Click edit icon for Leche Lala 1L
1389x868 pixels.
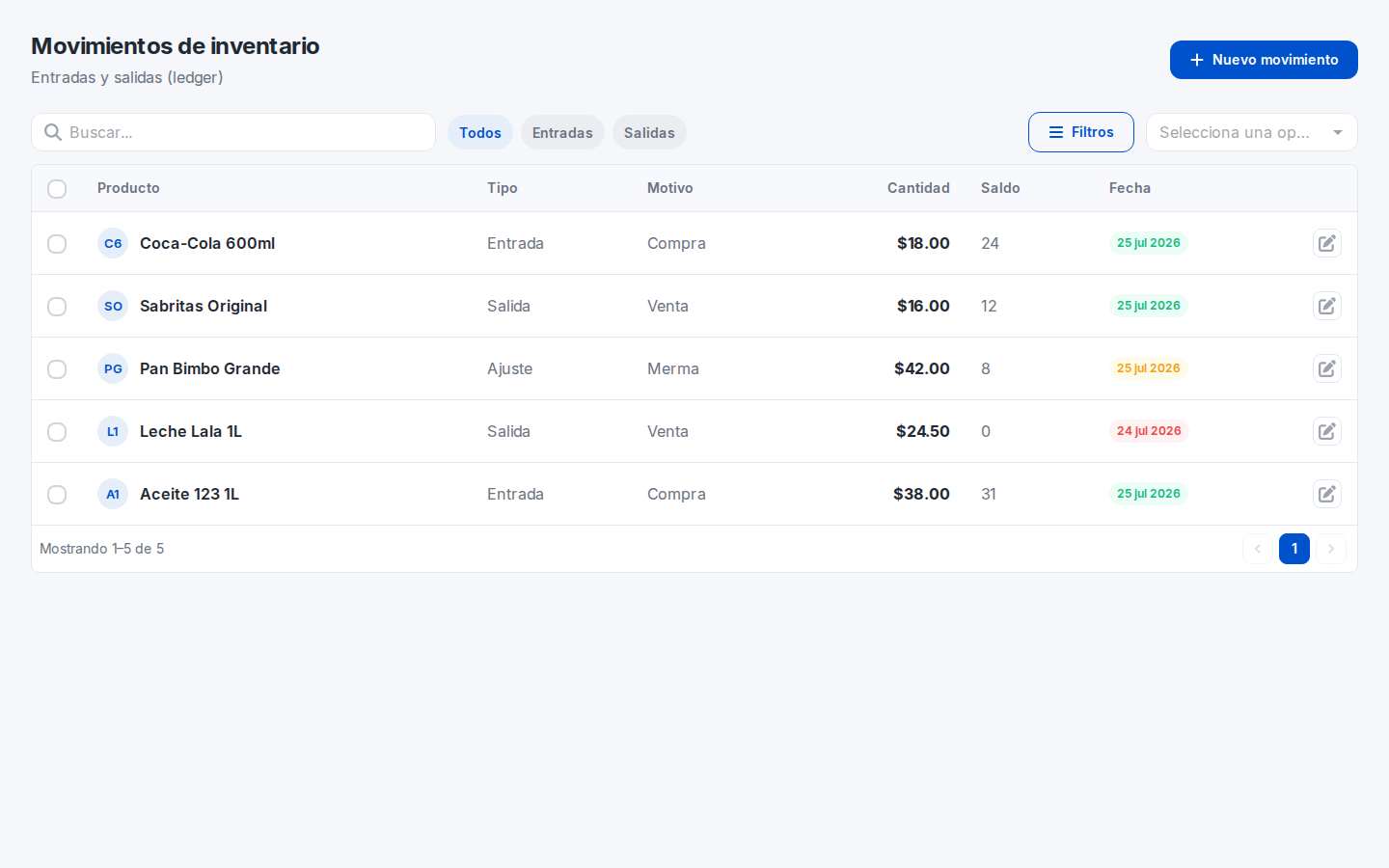(1327, 431)
